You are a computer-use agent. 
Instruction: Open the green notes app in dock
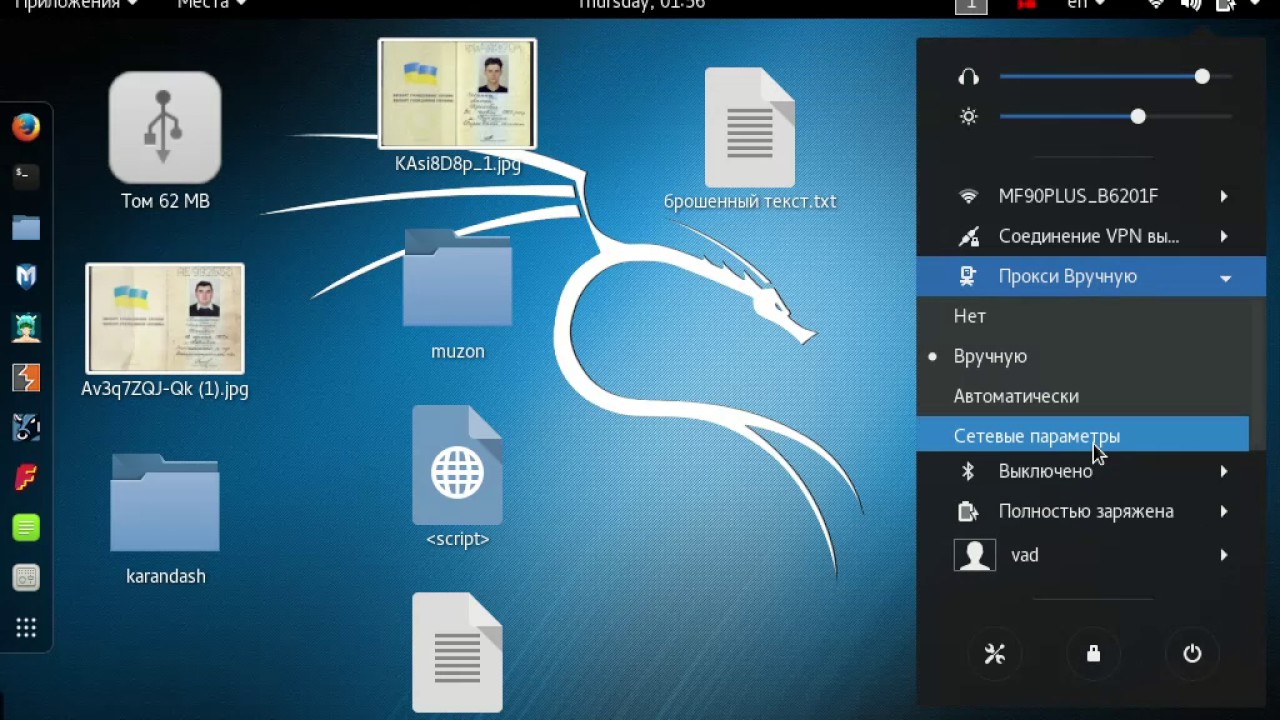click(26, 527)
